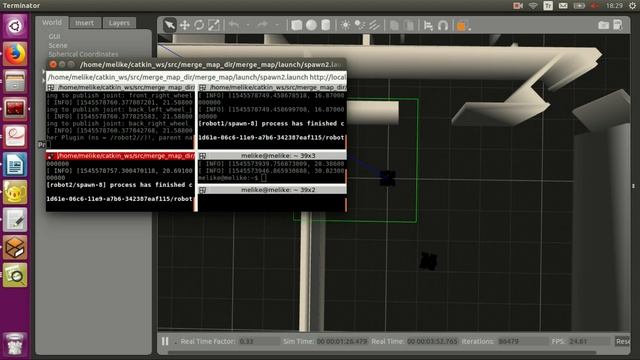Screen dimensions: 640x360
Task: Click the screen recording indicator in top panel
Action: 518,6
